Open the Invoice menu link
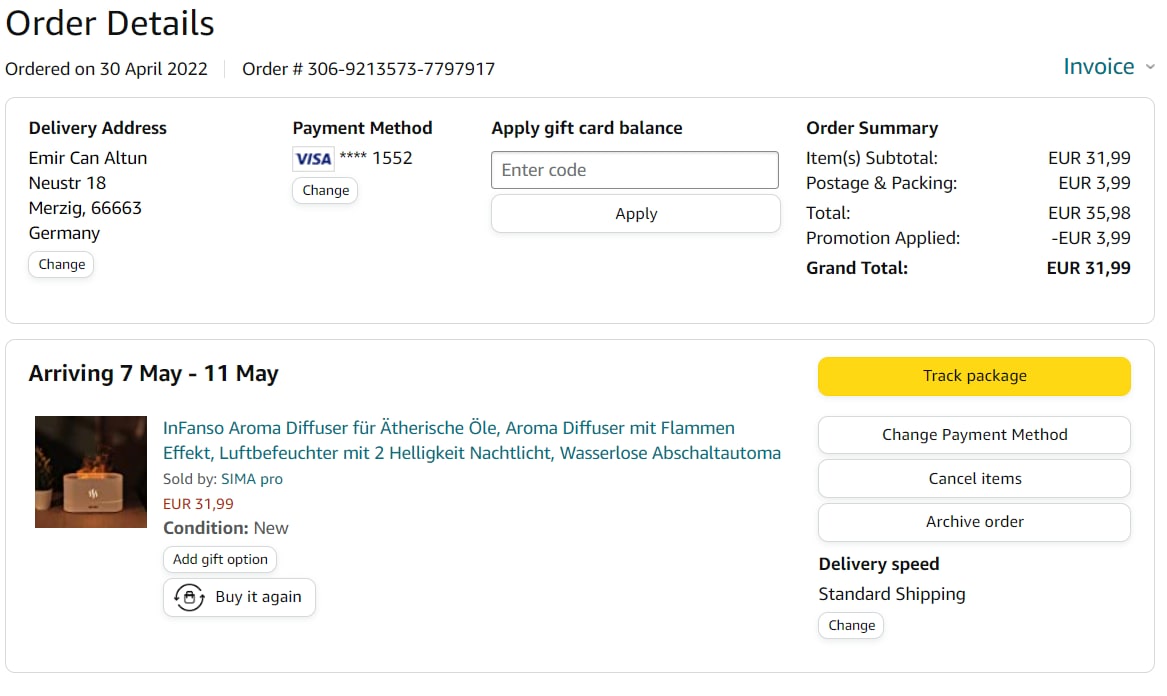The image size is (1167, 696). pos(1098,67)
